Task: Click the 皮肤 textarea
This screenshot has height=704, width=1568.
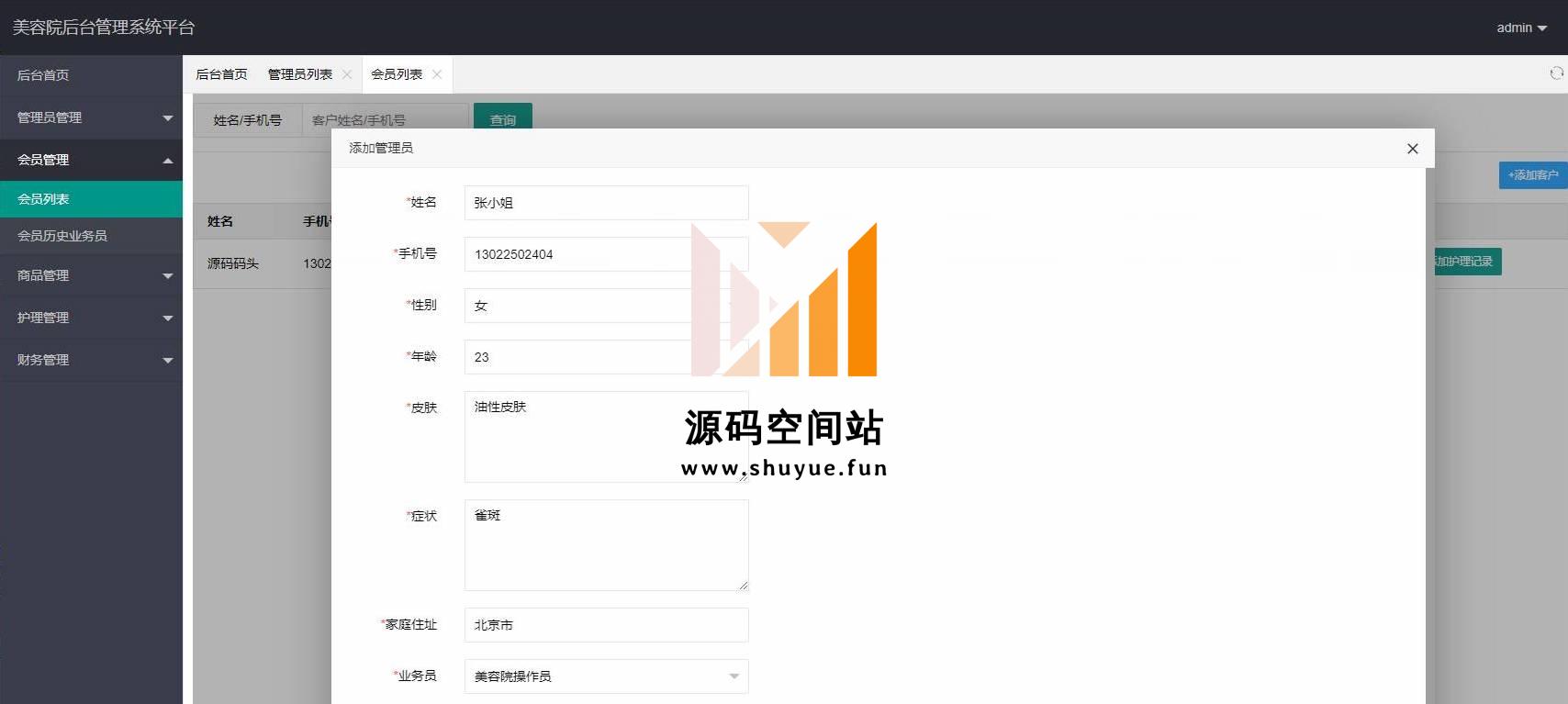Action: tap(606, 437)
